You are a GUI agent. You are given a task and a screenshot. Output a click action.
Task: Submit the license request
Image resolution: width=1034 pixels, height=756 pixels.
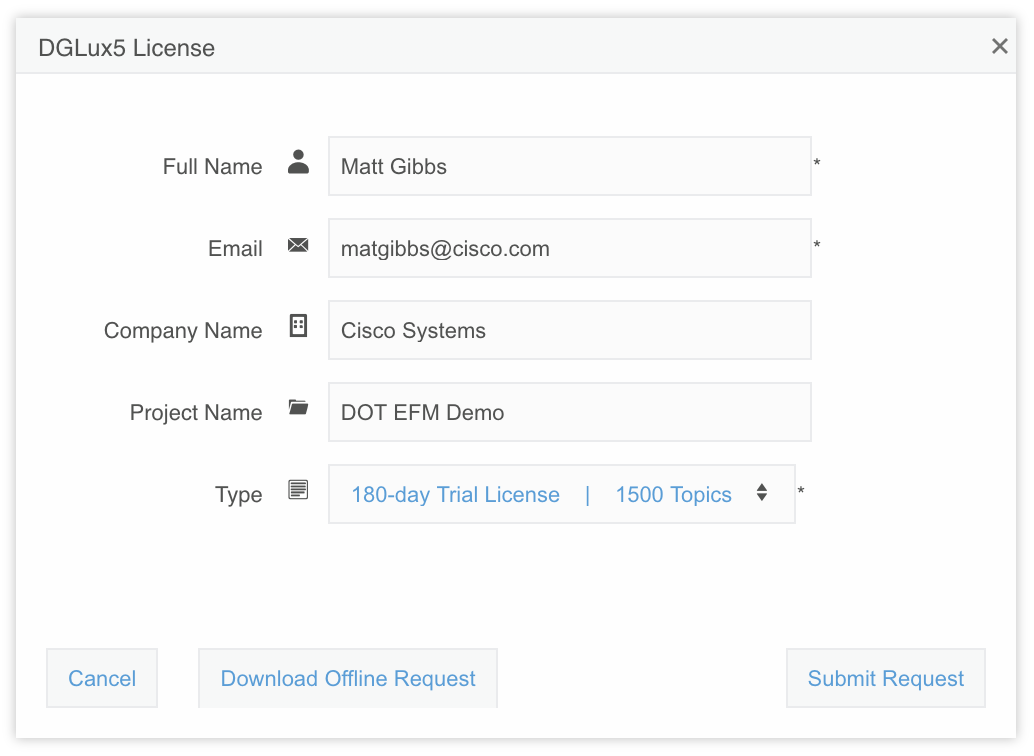coord(886,678)
